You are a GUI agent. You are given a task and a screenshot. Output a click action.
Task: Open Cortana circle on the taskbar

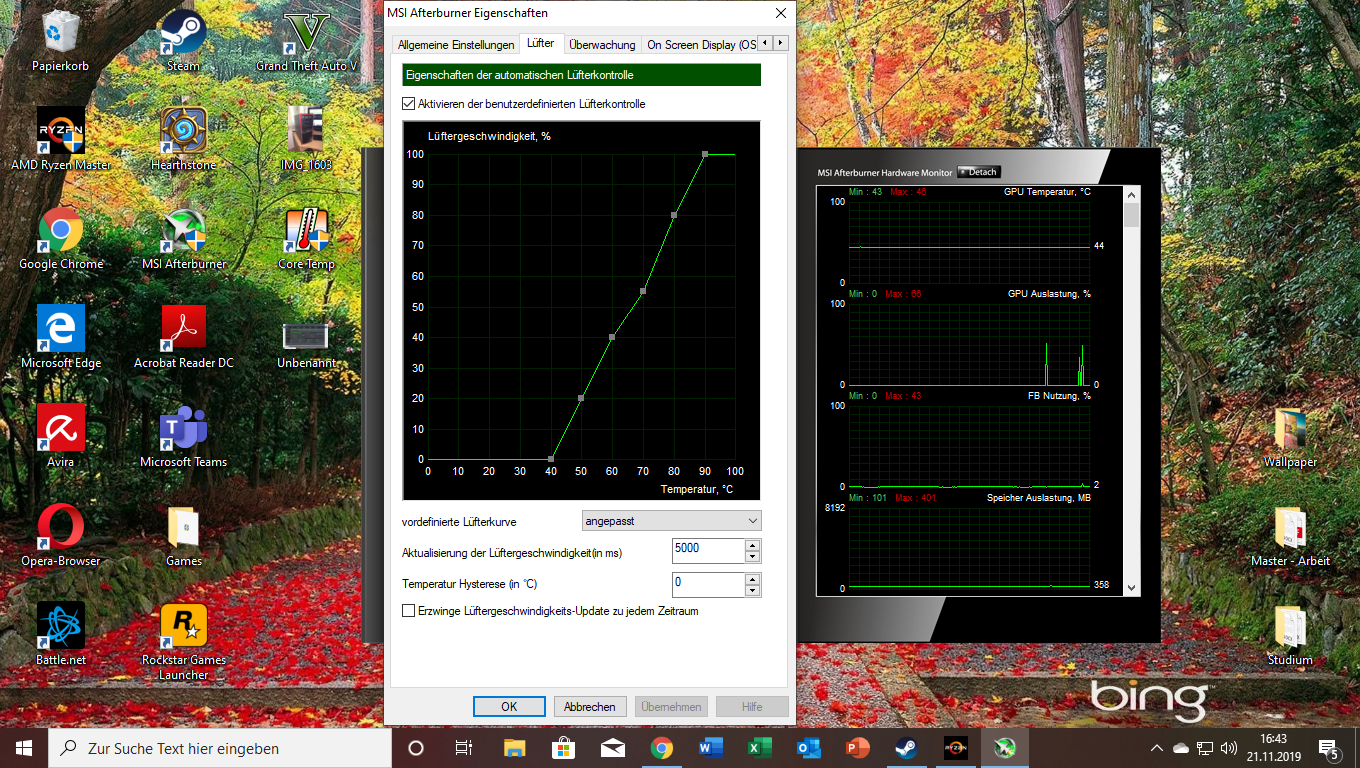[x=416, y=747]
